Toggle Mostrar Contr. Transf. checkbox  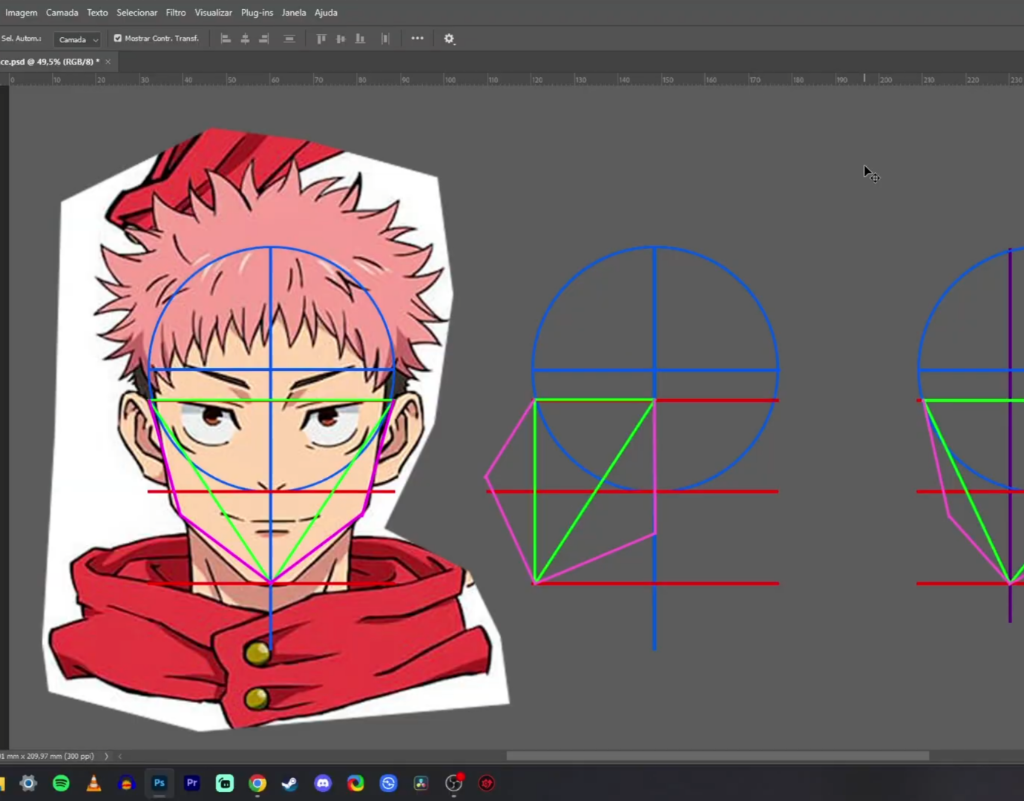click(x=118, y=39)
